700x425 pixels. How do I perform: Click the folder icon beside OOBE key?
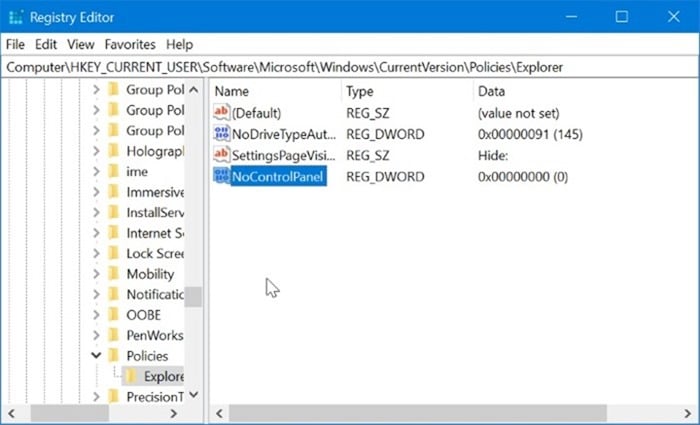click(114, 315)
